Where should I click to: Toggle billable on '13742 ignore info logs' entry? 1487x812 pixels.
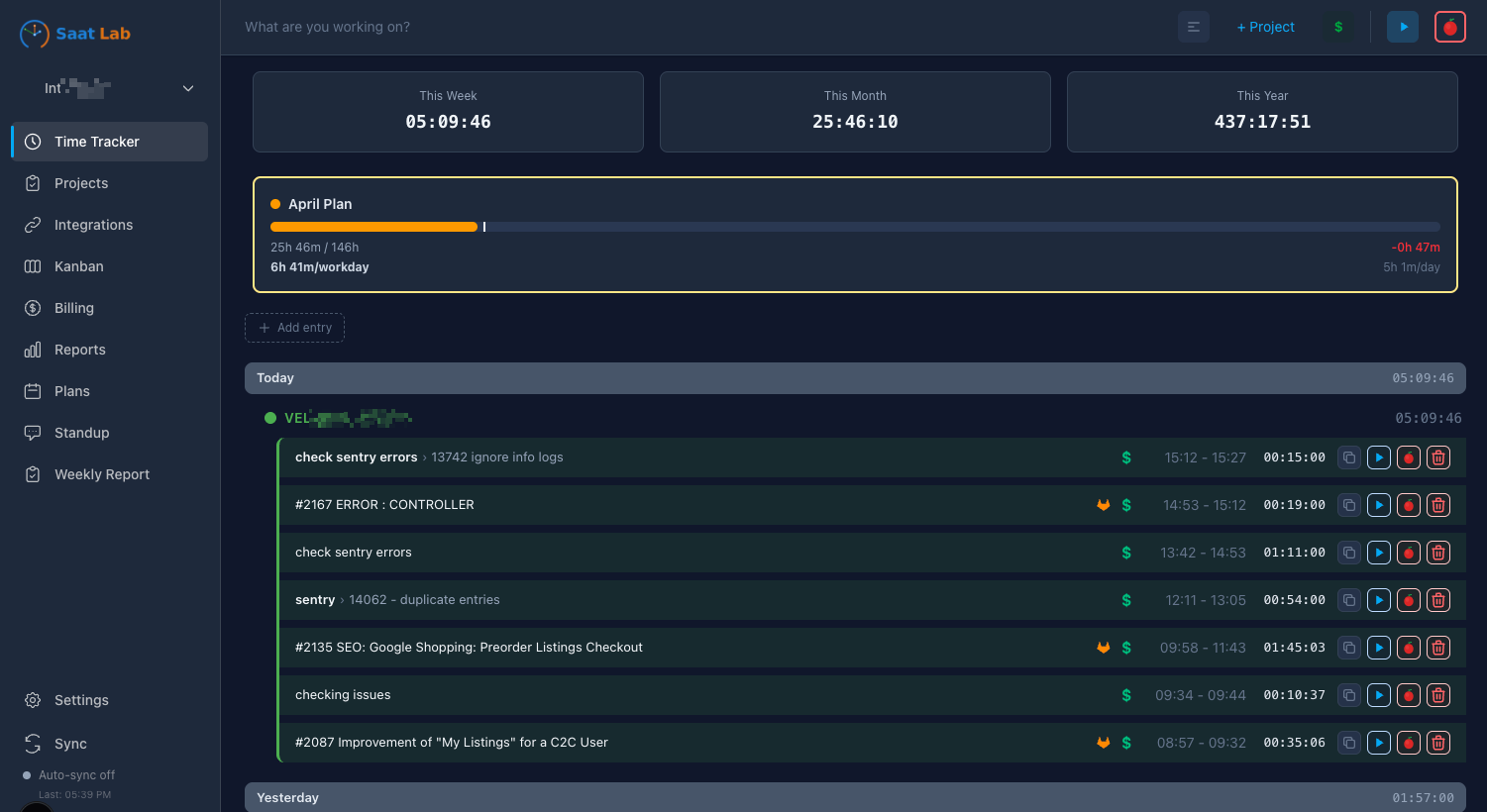pyautogui.click(x=1126, y=457)
